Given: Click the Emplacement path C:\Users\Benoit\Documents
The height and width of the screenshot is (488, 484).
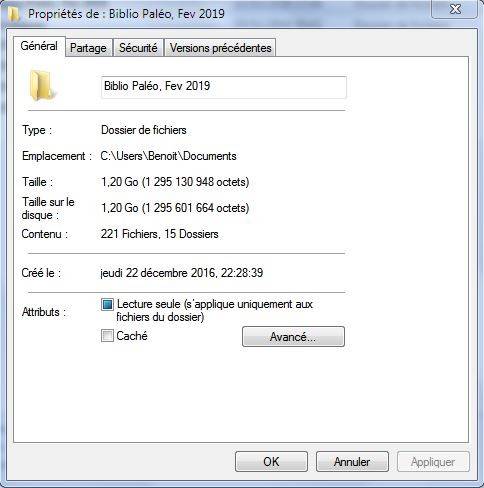Looking at the screenshot, I should coord(169,156).
